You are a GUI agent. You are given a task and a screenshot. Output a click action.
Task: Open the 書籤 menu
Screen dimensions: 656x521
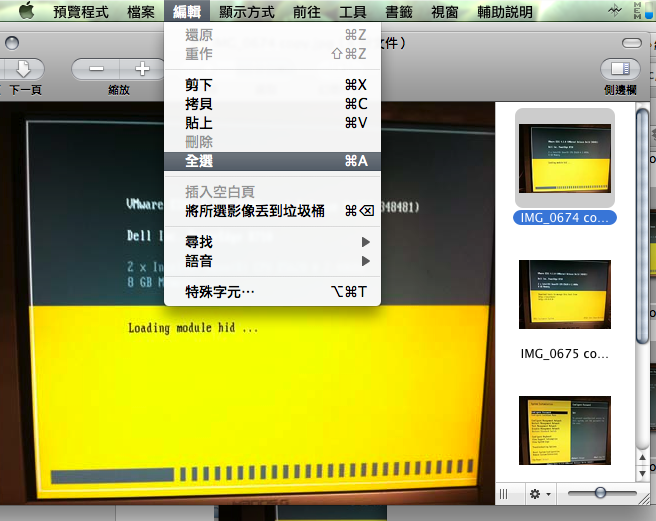click(x=399, y=12)
